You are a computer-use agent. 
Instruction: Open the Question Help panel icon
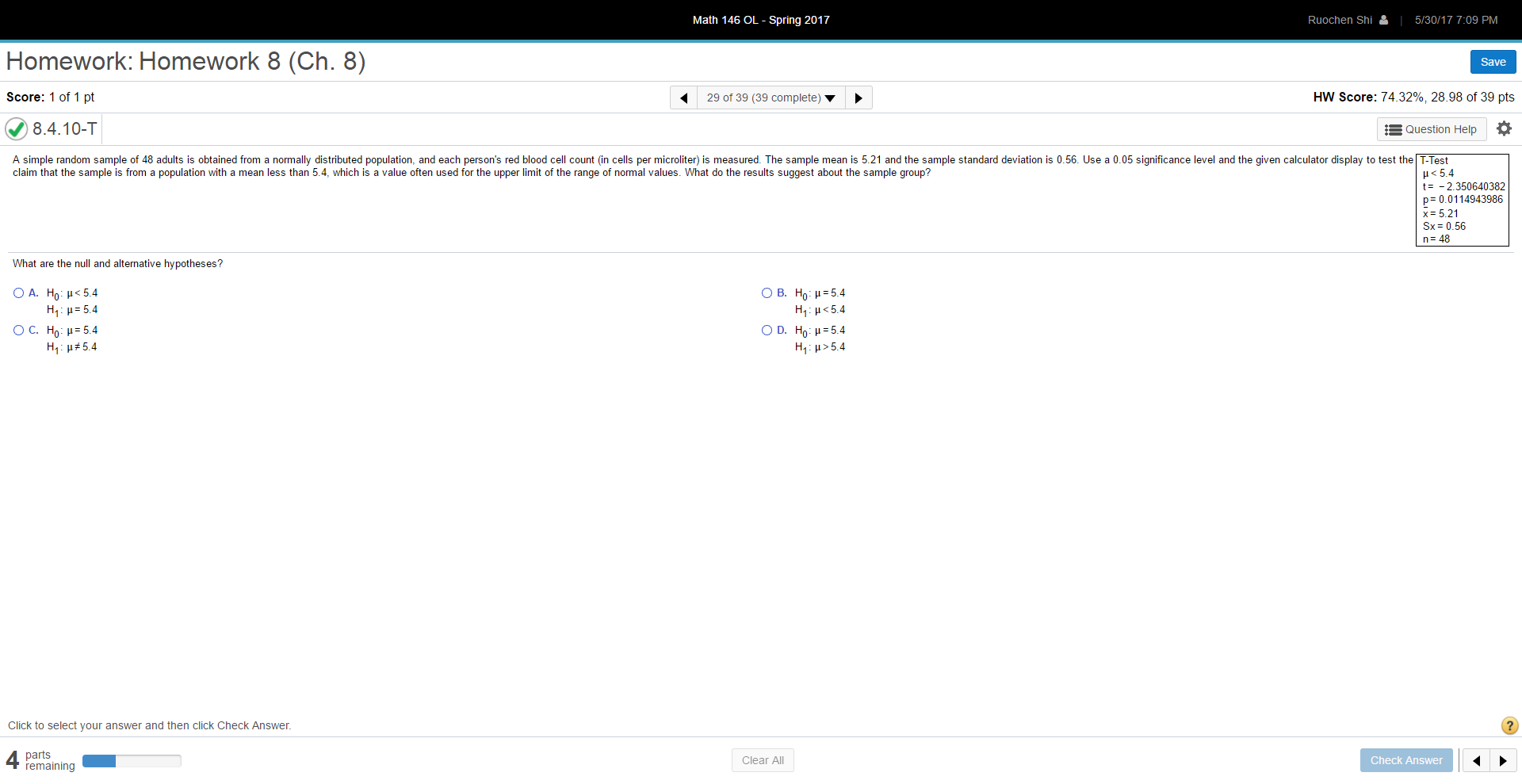[x=1392, y=128]
